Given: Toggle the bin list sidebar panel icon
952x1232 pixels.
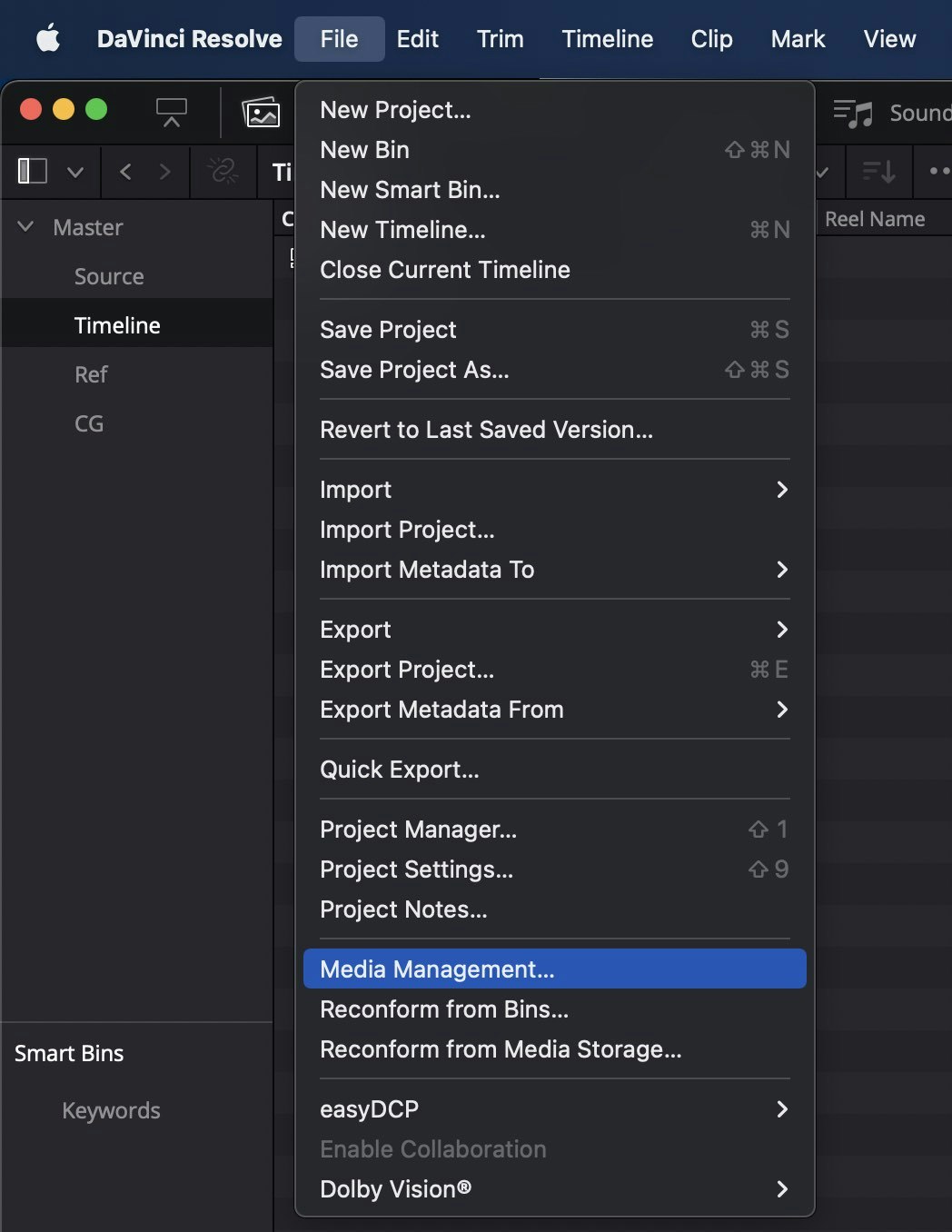Looking at the screenshot, I should tap(33, 171).
